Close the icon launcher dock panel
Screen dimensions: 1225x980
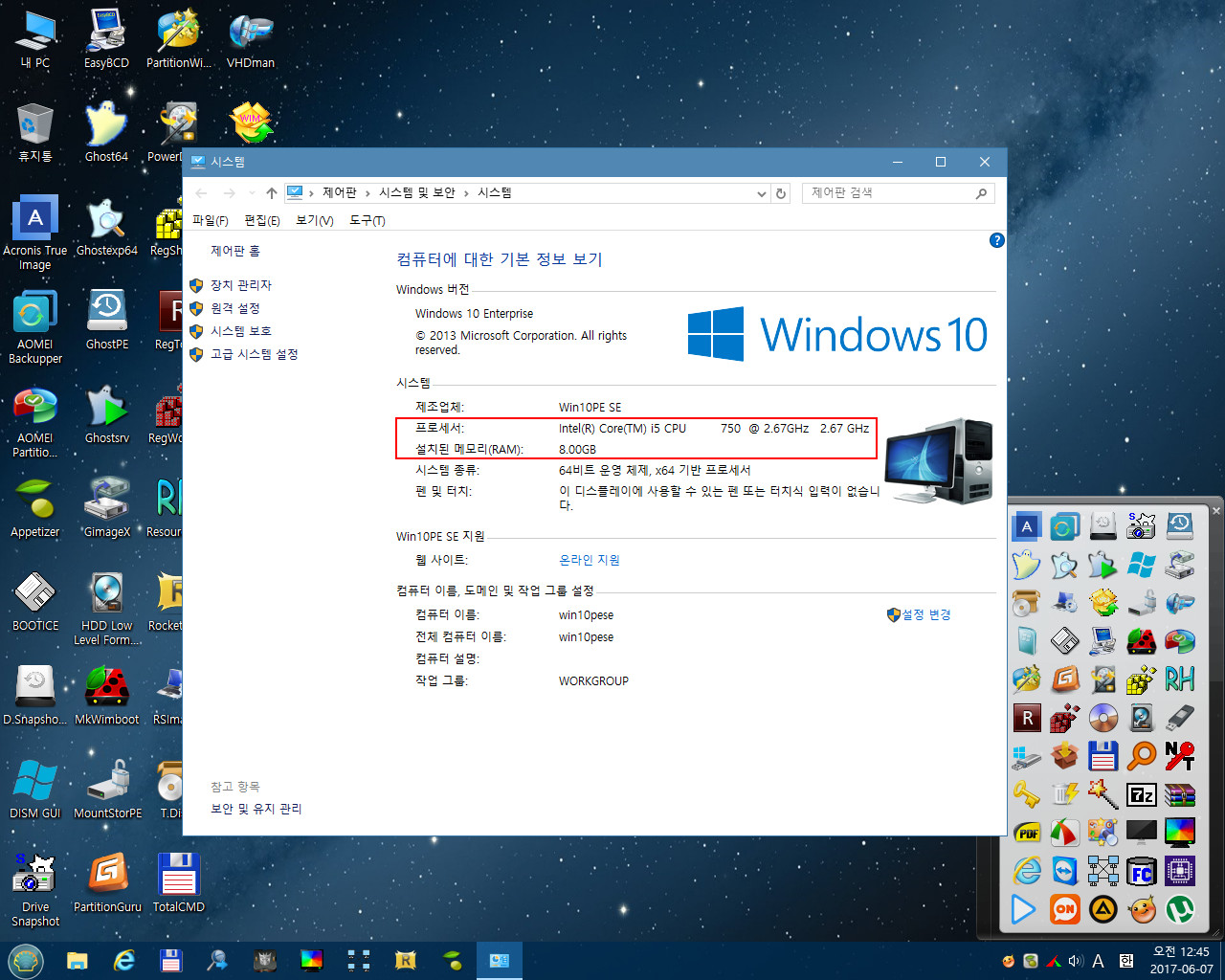click(1216, 510)
